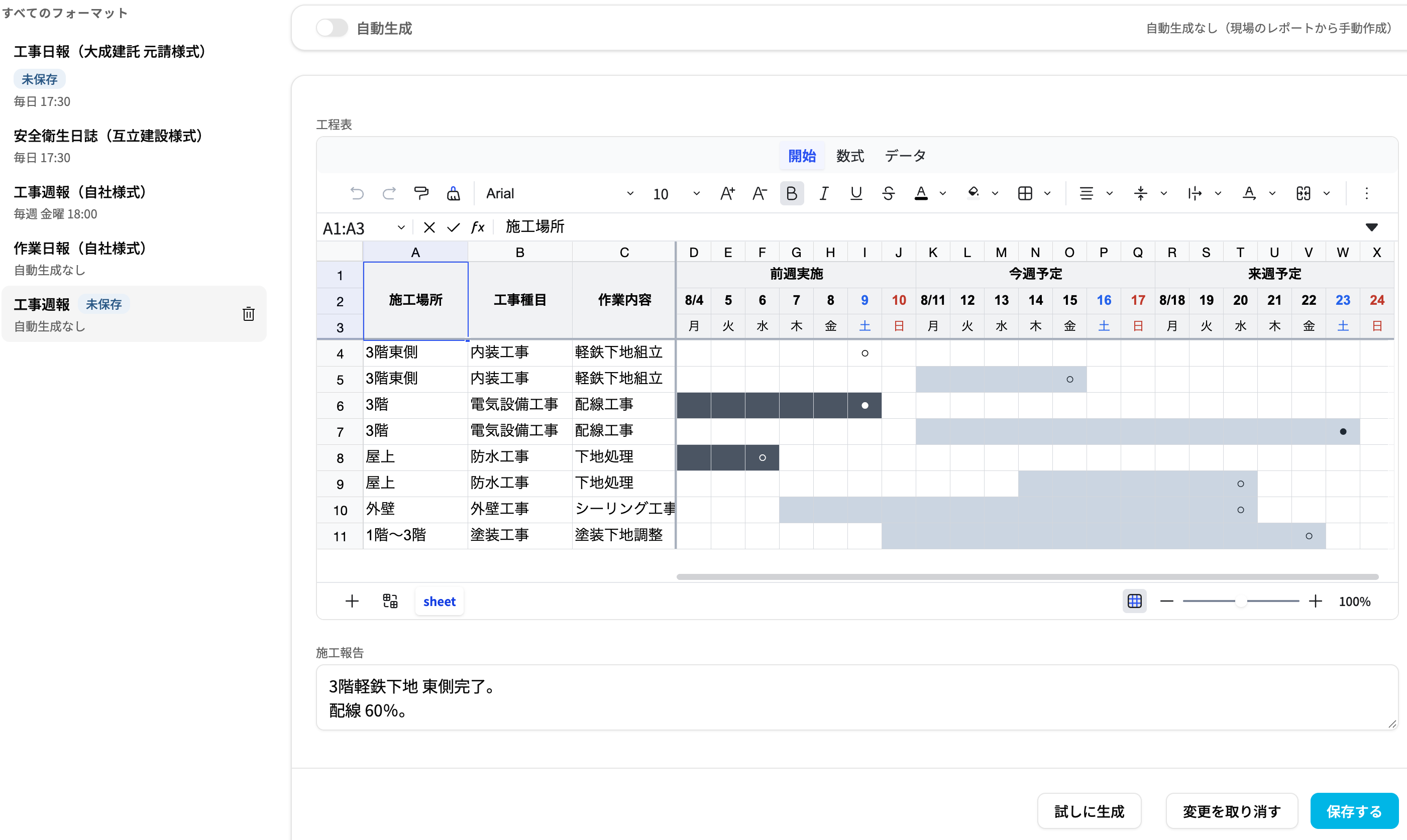Image resolution: width=1407 pixels, height=840 pixels.
Task: Click the text rotation icon
Action: click(1249, 194)
